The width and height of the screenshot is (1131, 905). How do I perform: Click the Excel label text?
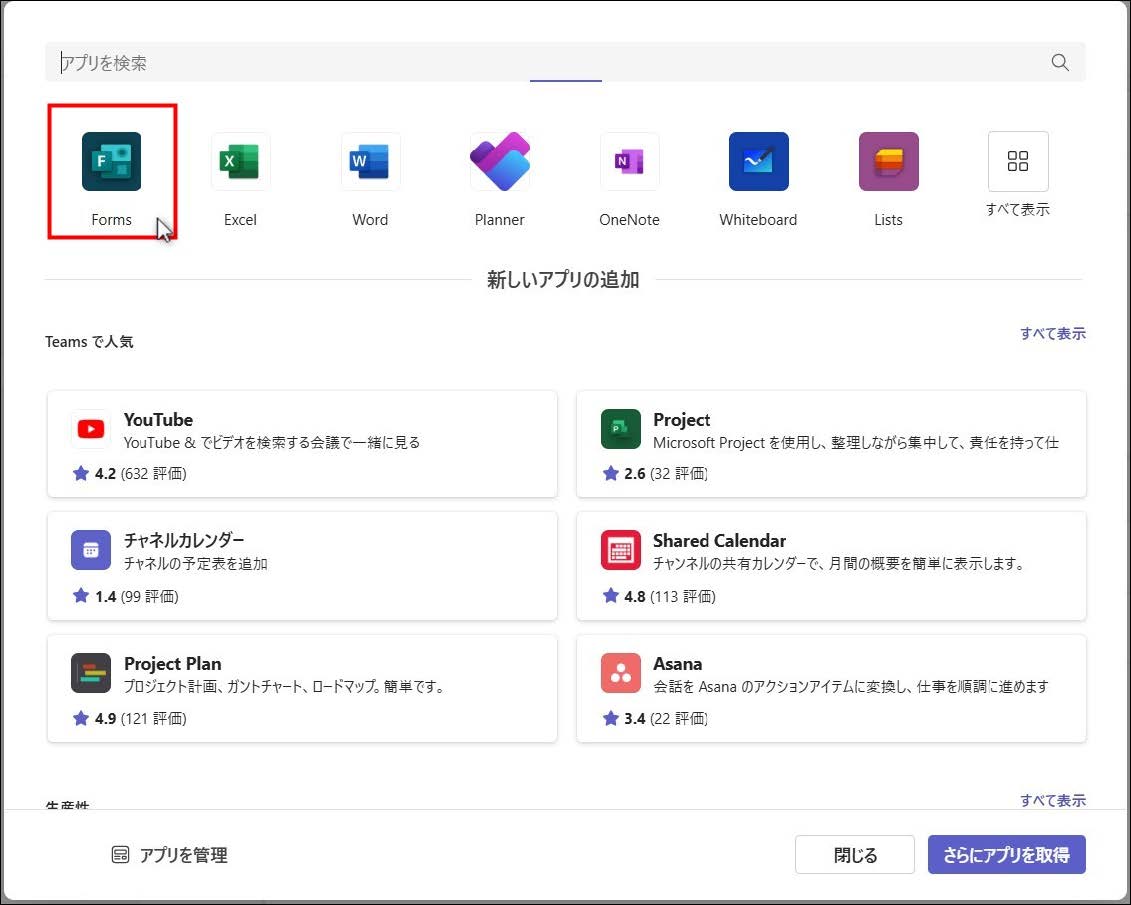point(240,220)
